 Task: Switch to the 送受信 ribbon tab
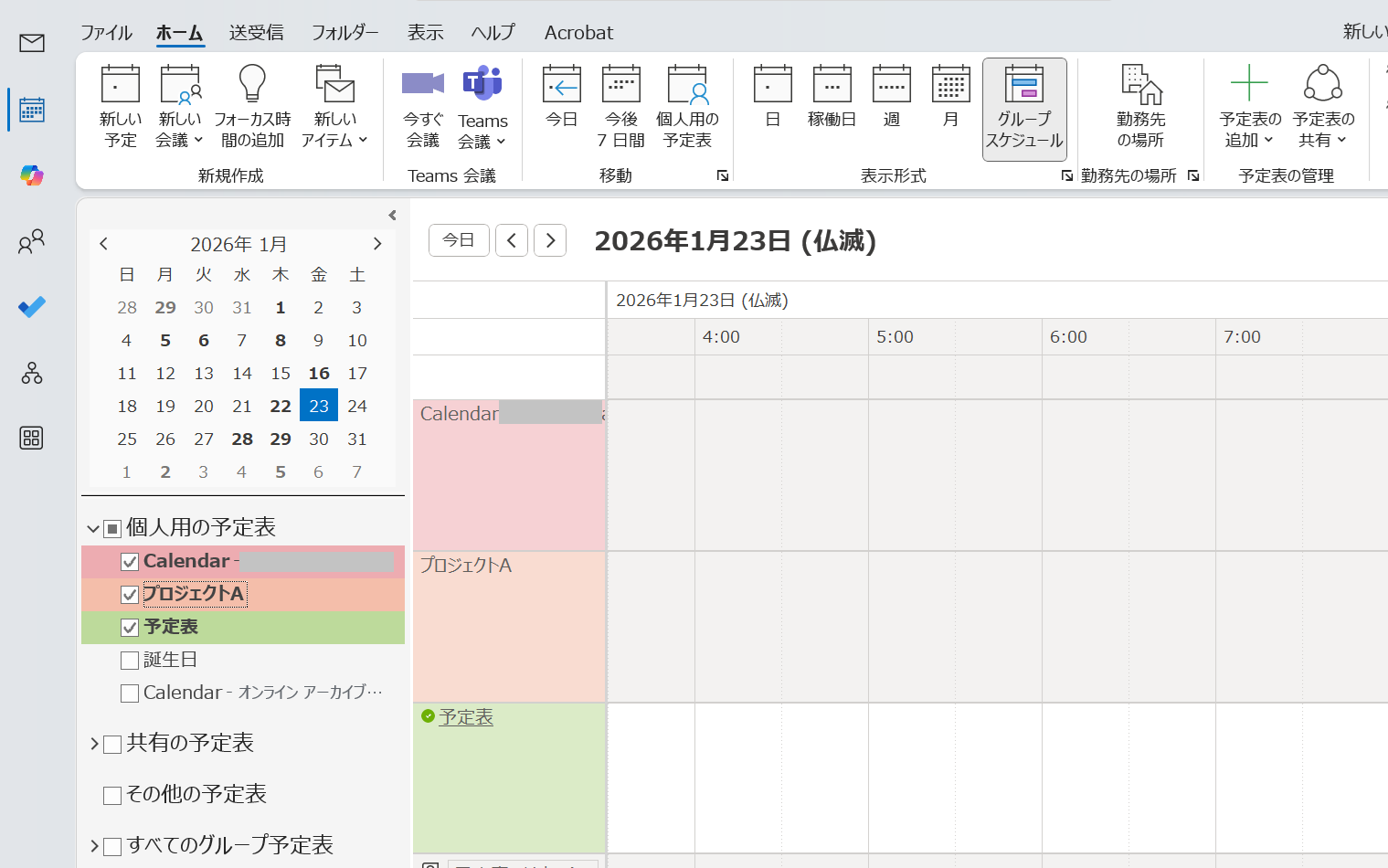[256, 32]
